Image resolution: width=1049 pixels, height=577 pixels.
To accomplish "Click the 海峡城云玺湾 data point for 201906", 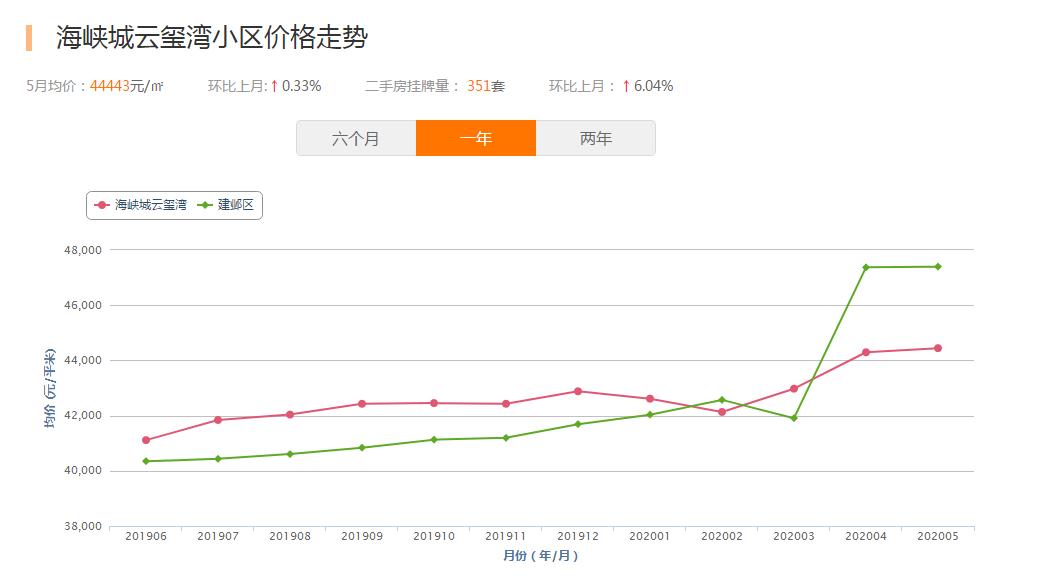I will click(x=146, y=440).
